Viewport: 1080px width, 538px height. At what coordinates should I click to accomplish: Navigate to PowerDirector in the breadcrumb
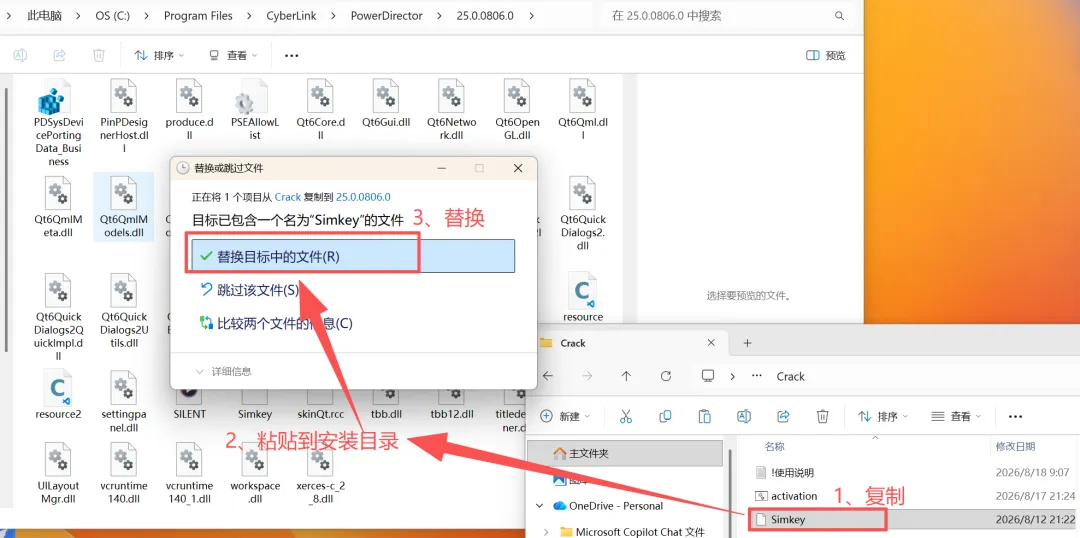coord(386,15)
